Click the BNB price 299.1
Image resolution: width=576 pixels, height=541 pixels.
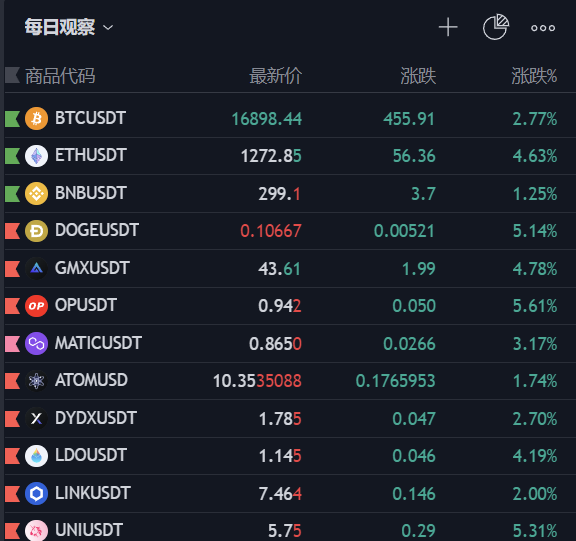[280, 194]
